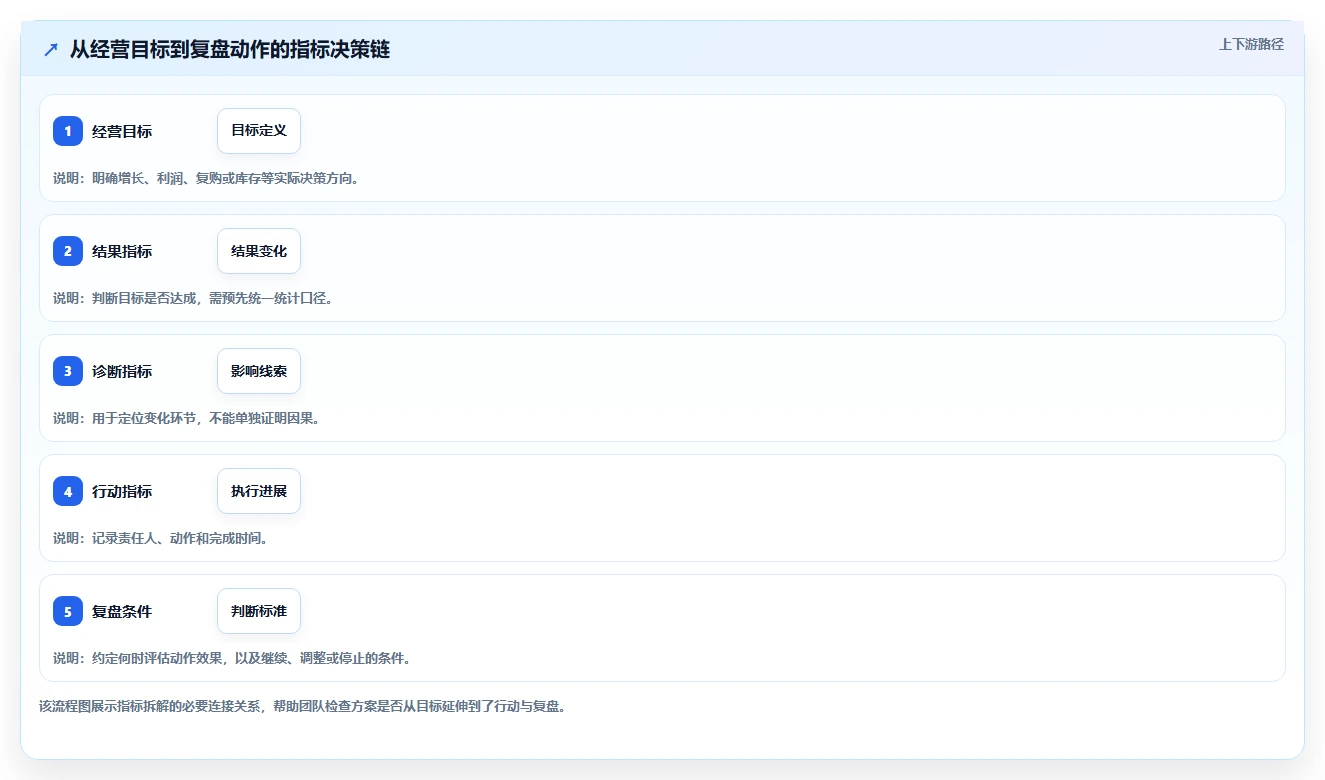Click the 结果指标 step title
The height and width of the screenshot is (780, 1325).
[122, 252]
